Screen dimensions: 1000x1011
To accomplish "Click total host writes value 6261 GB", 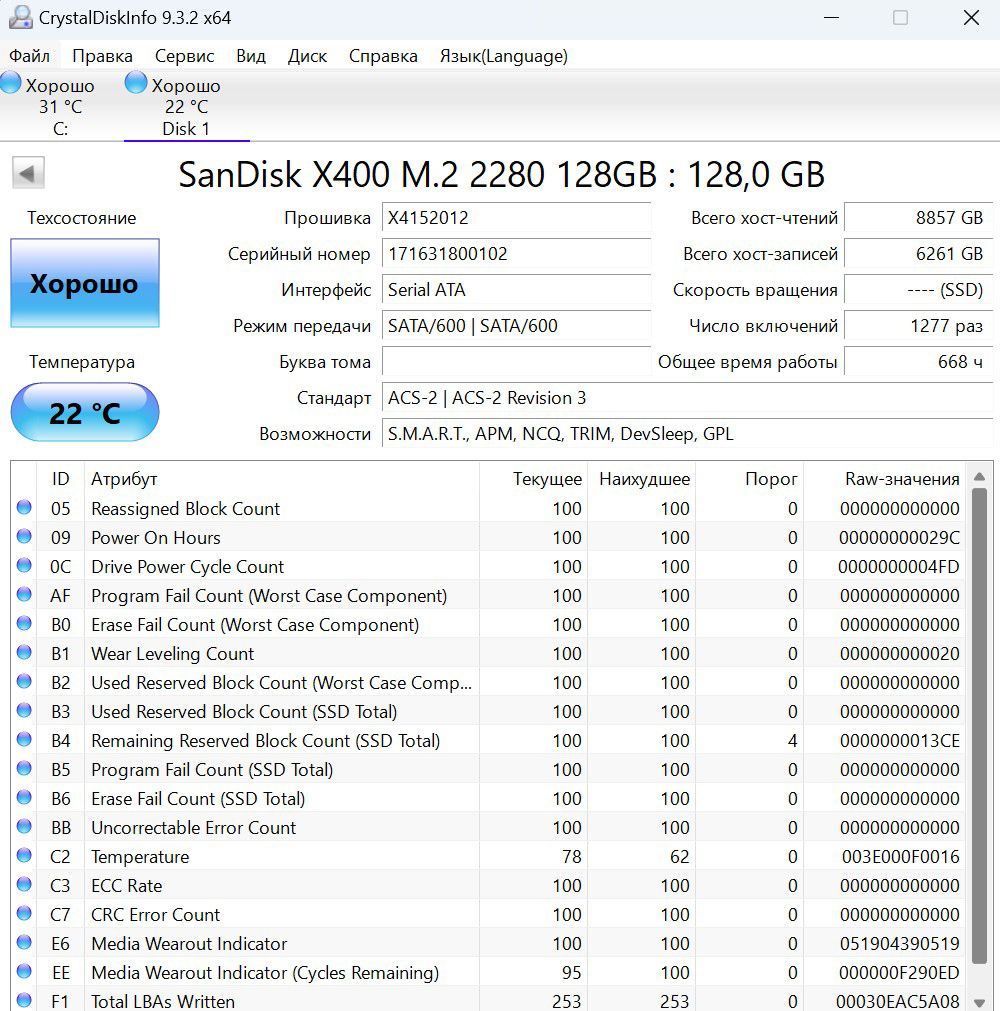I will pos(918,254).
